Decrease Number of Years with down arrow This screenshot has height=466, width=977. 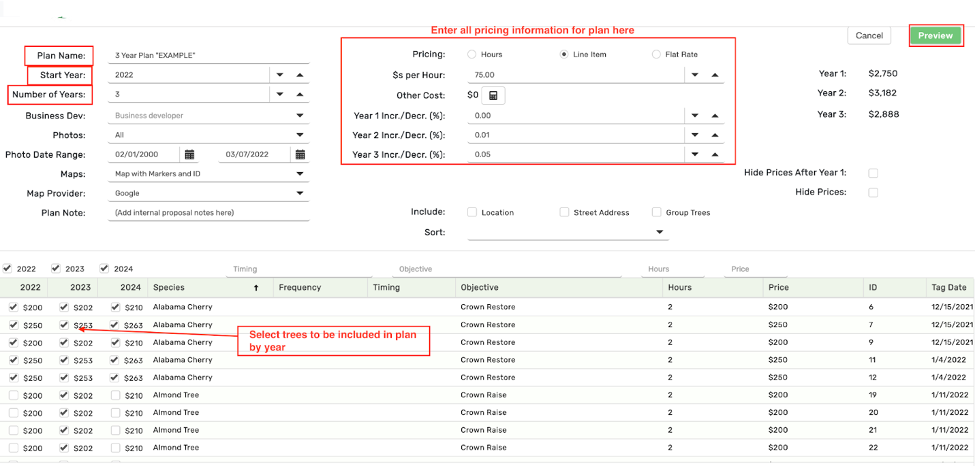tap(279, 95)
